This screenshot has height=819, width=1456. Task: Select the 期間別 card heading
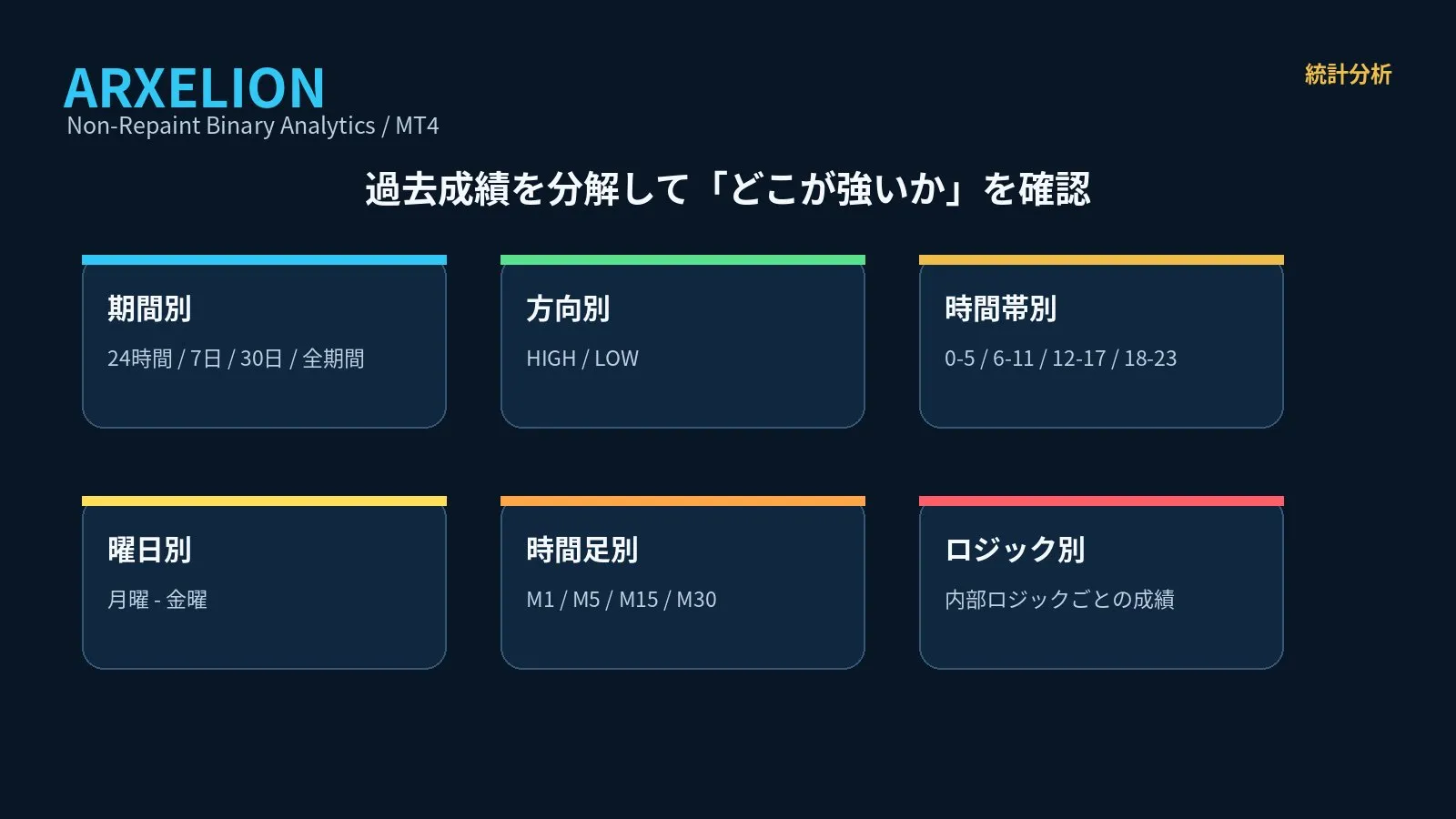[x=149, y=308]
